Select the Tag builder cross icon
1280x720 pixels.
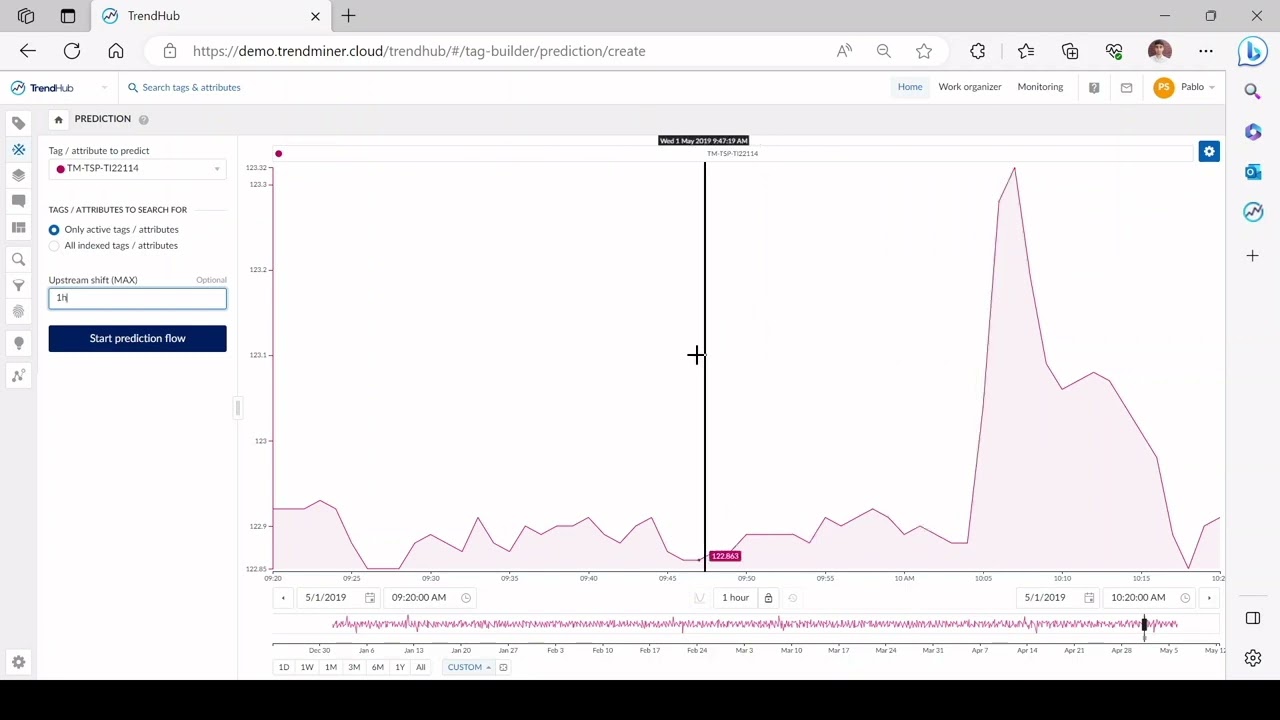18,149
